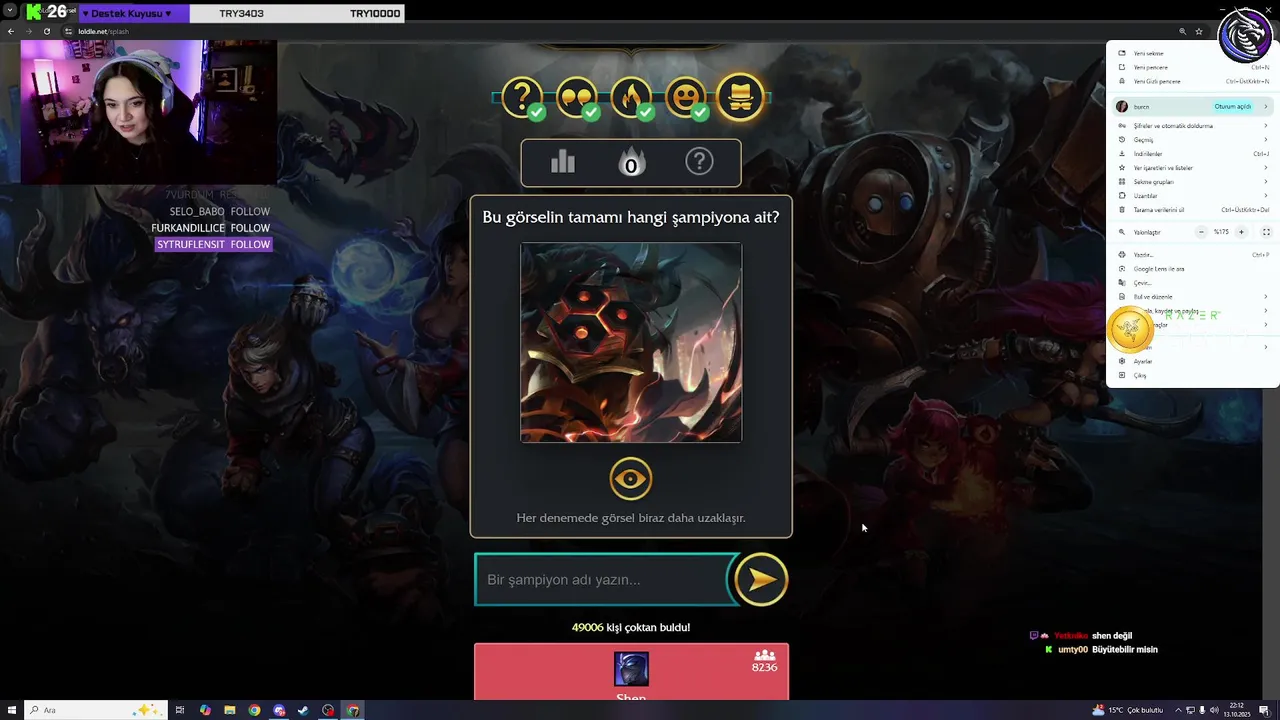This screenshot has width=1280, height=720.
Task: Open the zoom magnifier icon in address bar
Action: click(x=1183, y=31)
